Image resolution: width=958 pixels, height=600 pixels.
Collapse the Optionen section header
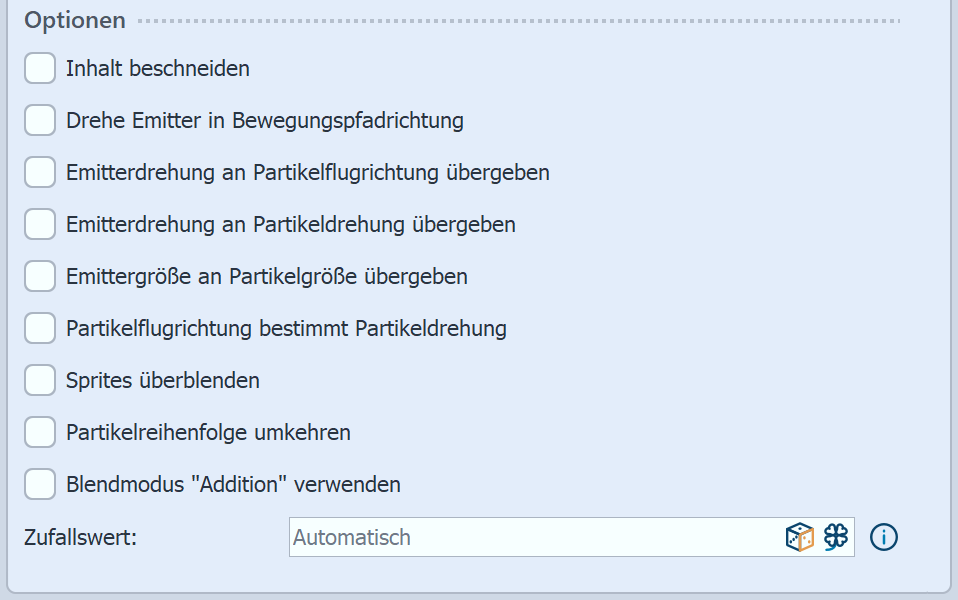tap(74, 20)
